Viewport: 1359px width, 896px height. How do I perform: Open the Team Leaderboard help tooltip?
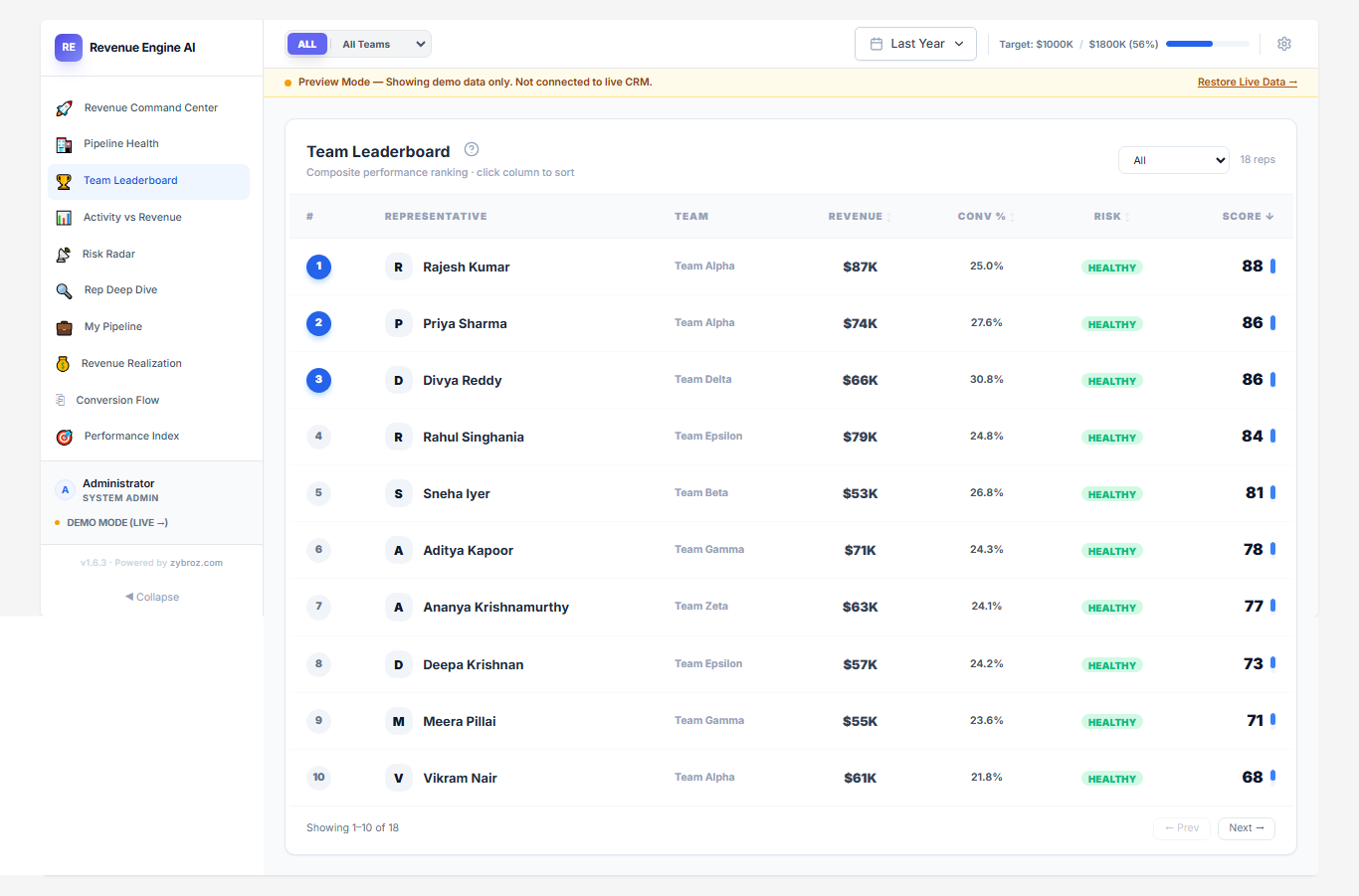(471, 148)
